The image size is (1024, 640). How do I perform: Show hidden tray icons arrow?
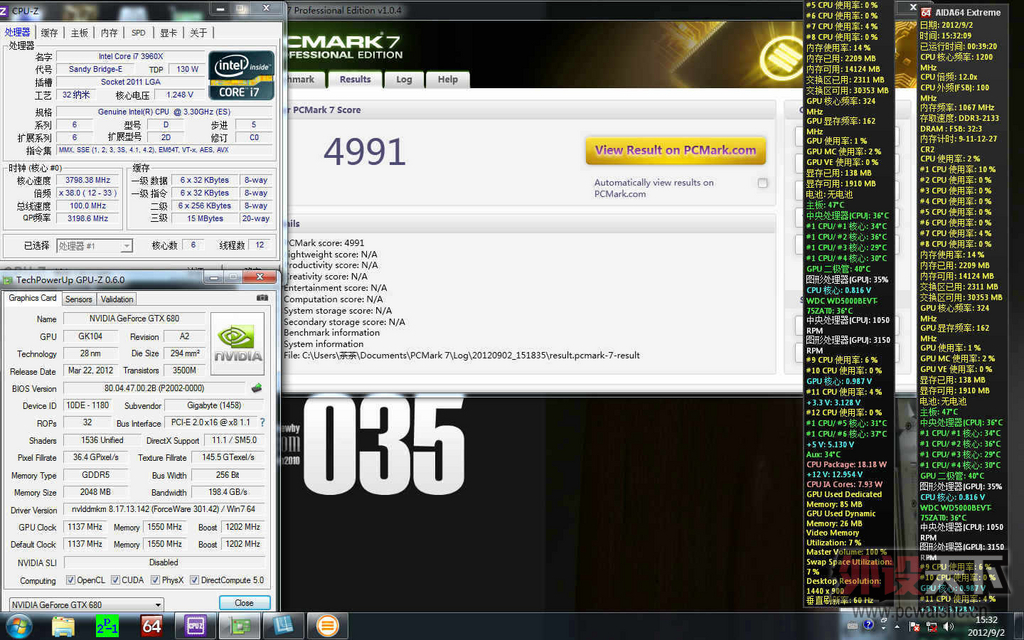point(897,626)
